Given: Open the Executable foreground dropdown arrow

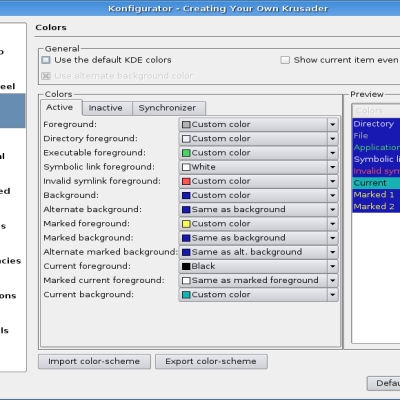Looking at the screenshot, I should click(x=332, y=153).
